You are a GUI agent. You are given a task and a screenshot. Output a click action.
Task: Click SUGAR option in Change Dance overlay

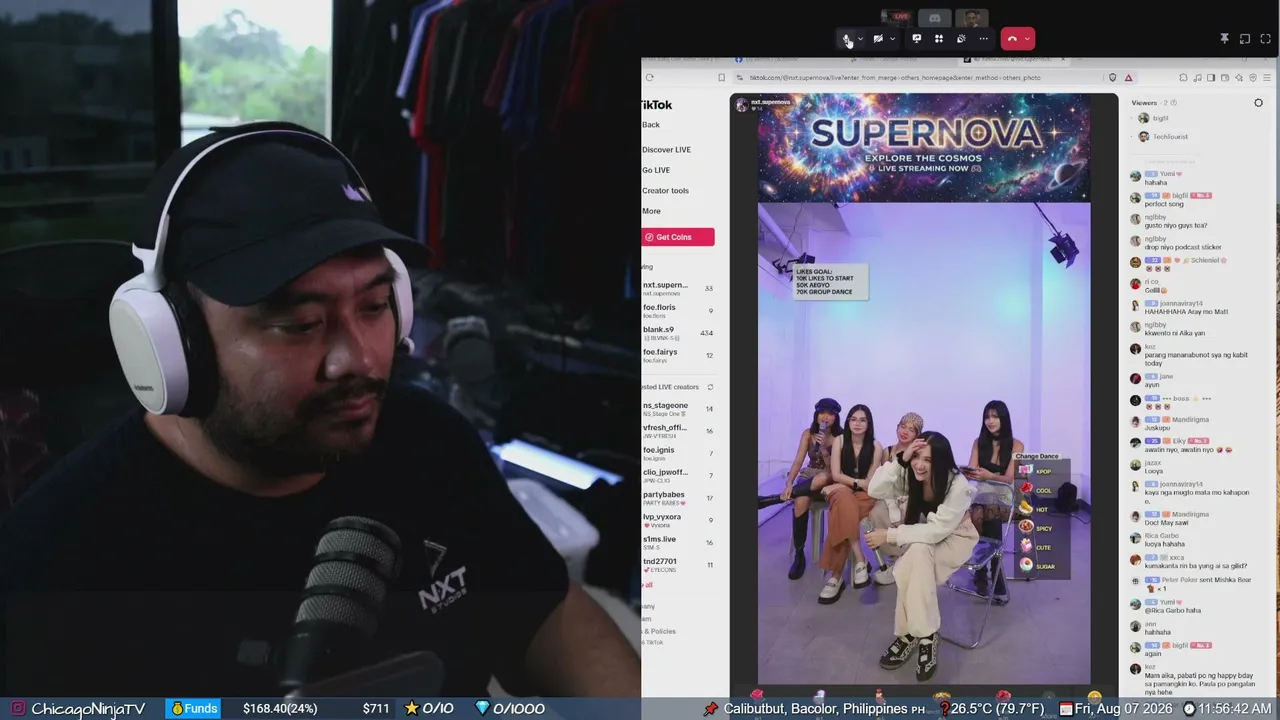[1037, 566]
